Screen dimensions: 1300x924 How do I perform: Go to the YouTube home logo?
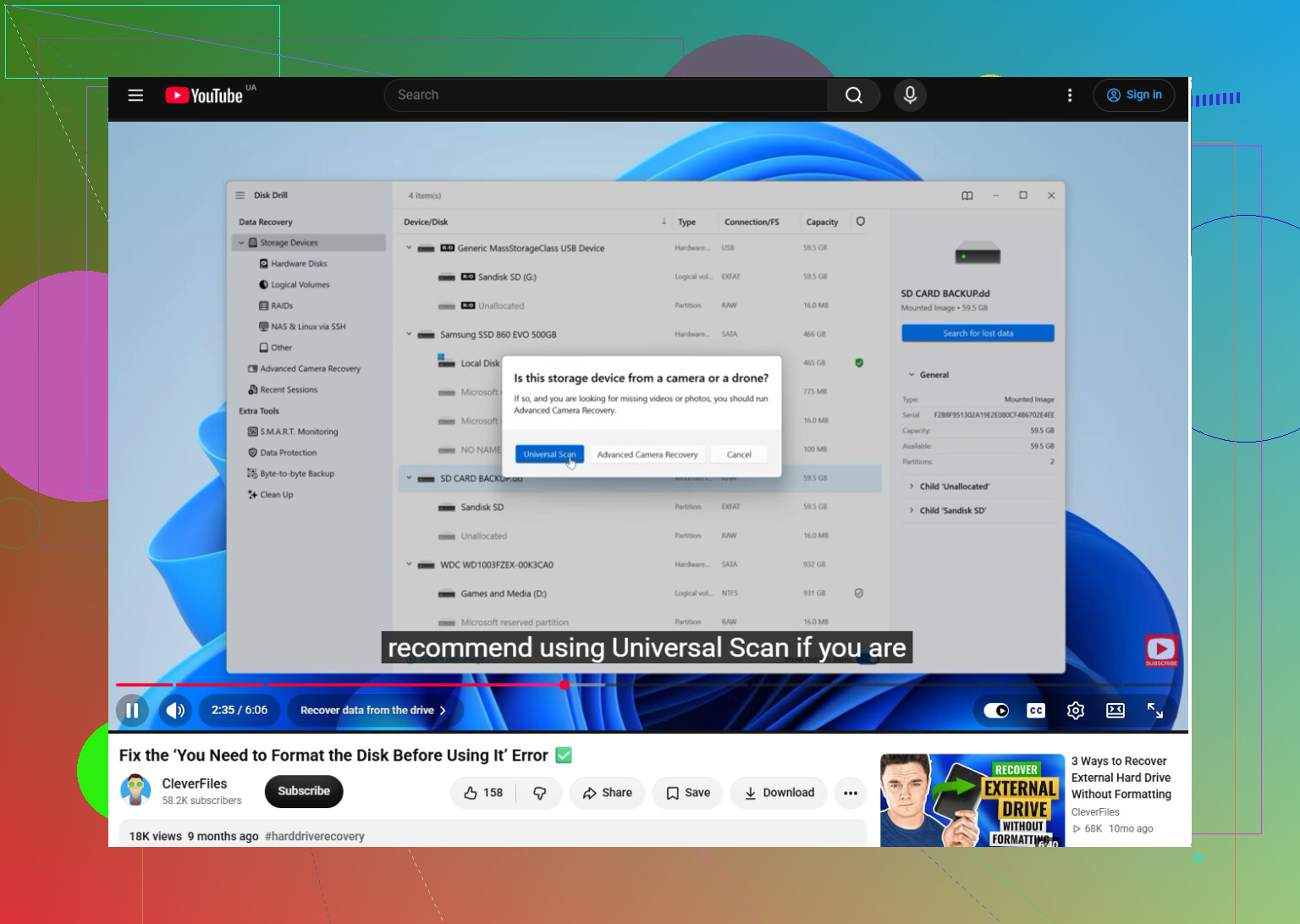point(204,96)
